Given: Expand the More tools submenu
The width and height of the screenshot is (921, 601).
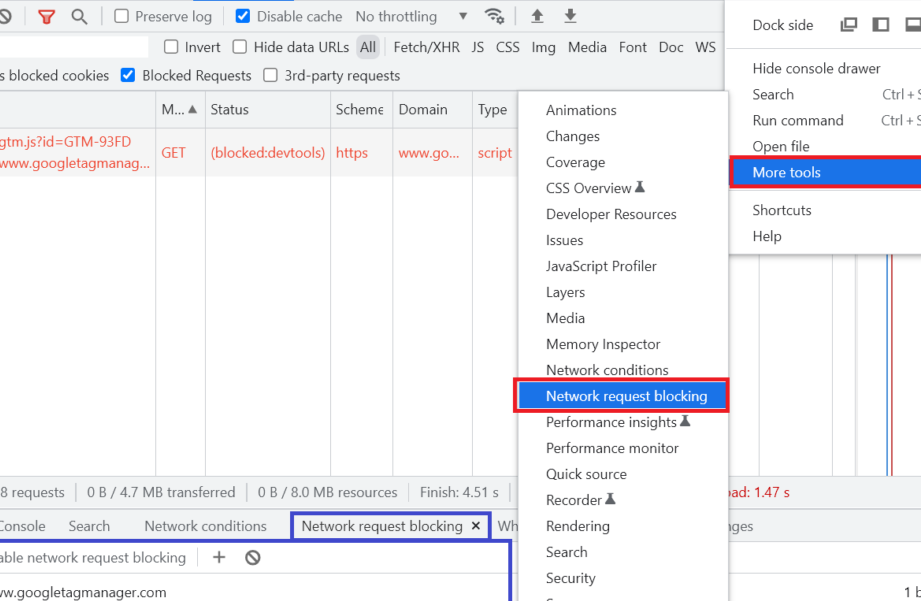Looking at the screenshot, I should 826,172.
